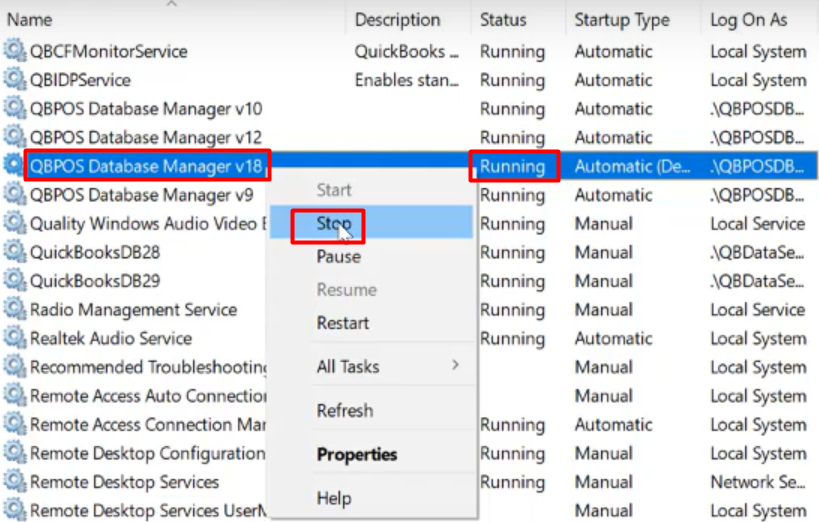Sort by the Log On As column header
The image size is (819, 522).
pyautogui.click(x=748, y=20)
